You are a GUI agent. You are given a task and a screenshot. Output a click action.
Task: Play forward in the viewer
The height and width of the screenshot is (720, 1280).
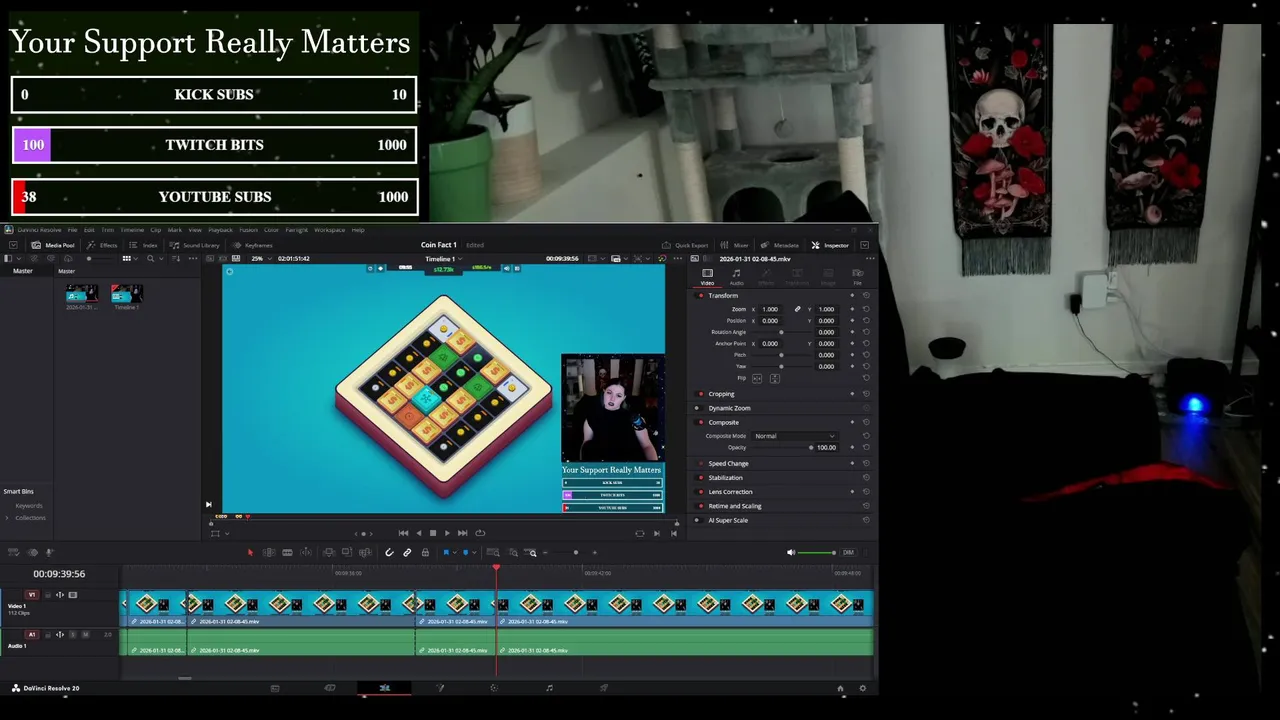tap(447, 533)
